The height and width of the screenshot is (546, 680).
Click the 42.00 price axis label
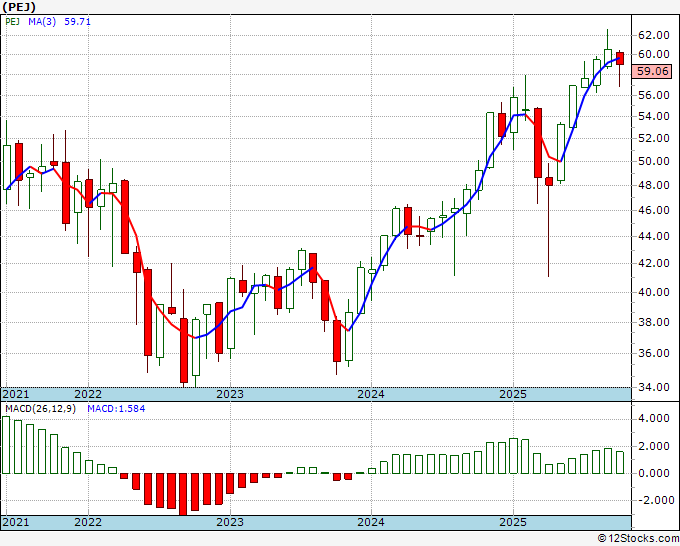tap(654, 263)
